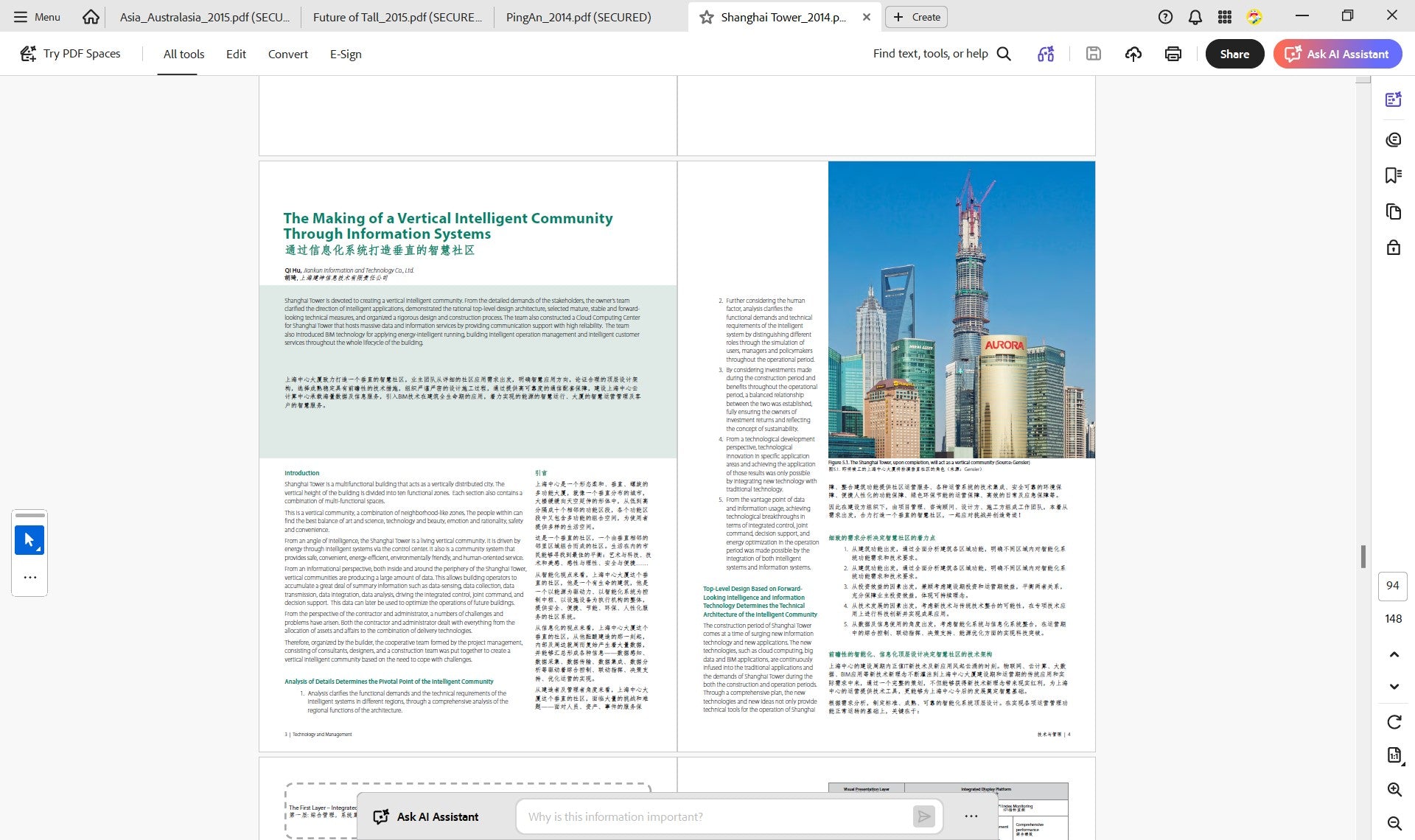1415x840 pixels.
Task: Click the Save file icon
Action: pyautogui.click(x=1094, y=54)
